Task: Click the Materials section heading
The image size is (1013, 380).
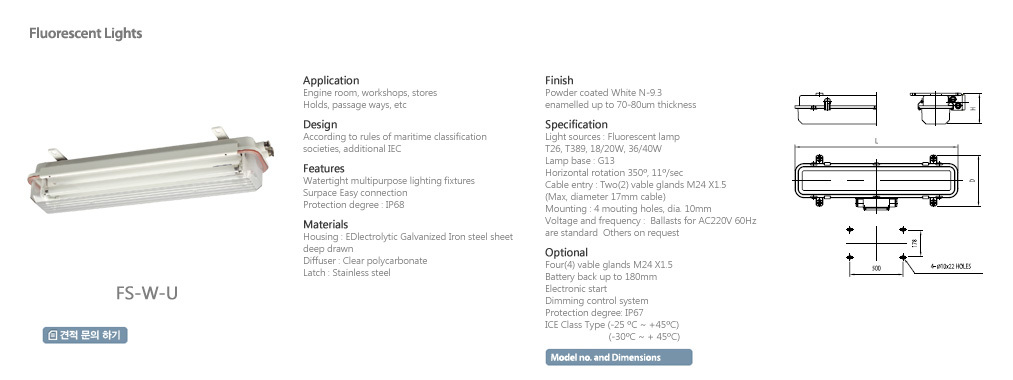Action: coord(326,224)
